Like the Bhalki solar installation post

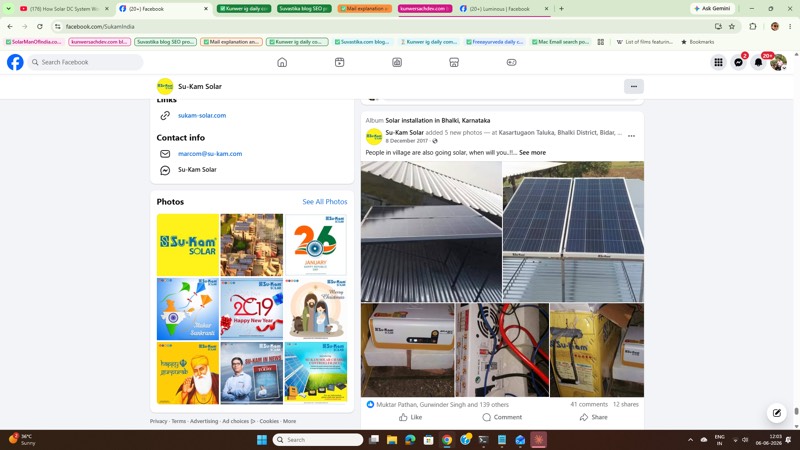(x=411, y=417)
